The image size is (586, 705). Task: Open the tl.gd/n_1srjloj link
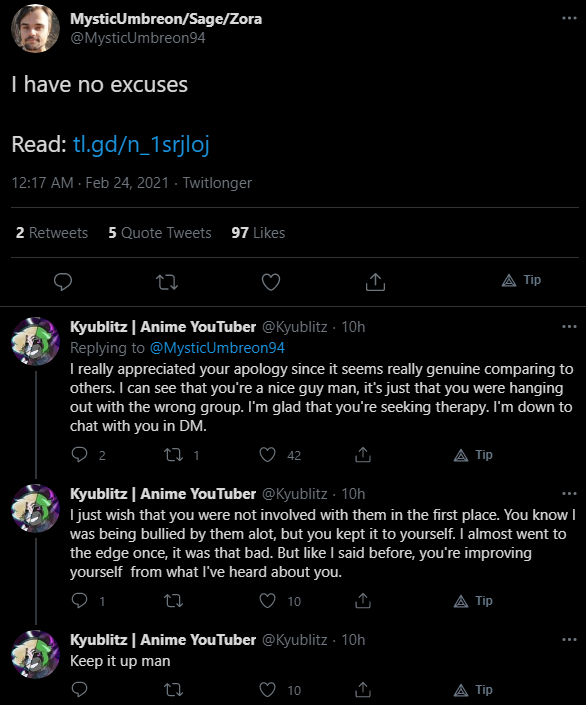(141, 144)
